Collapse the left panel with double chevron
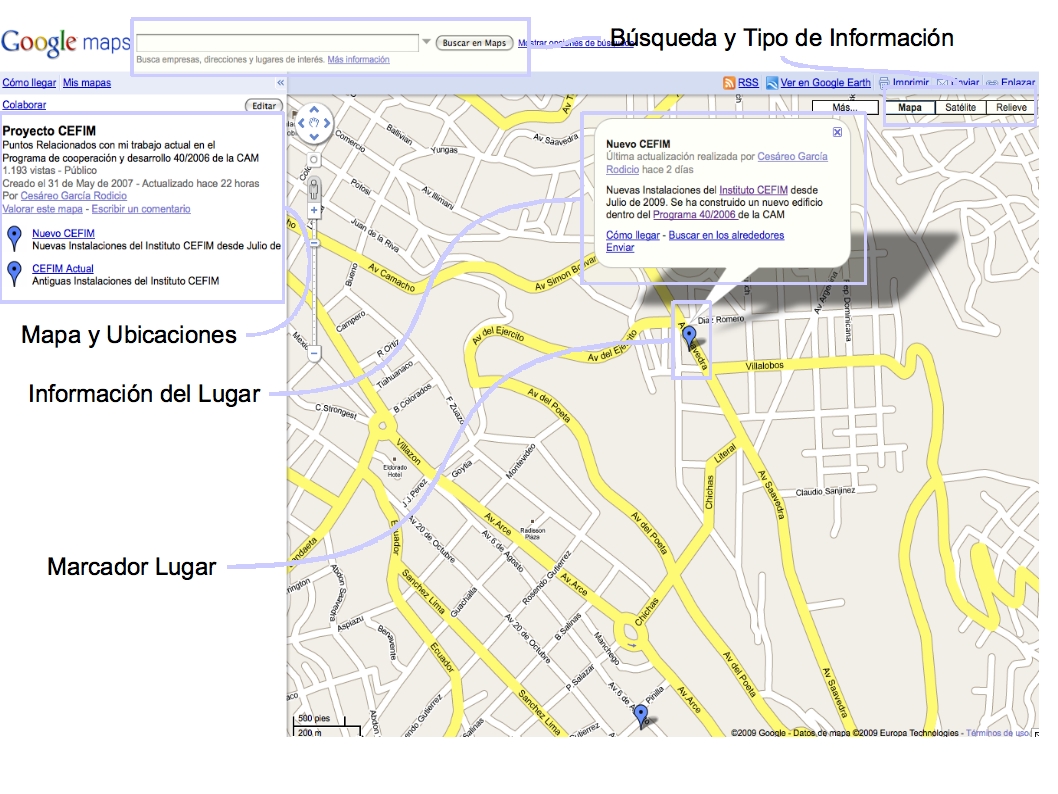Image resolution: width=1058 pixels, height=794 pixels. pos(281,83)
